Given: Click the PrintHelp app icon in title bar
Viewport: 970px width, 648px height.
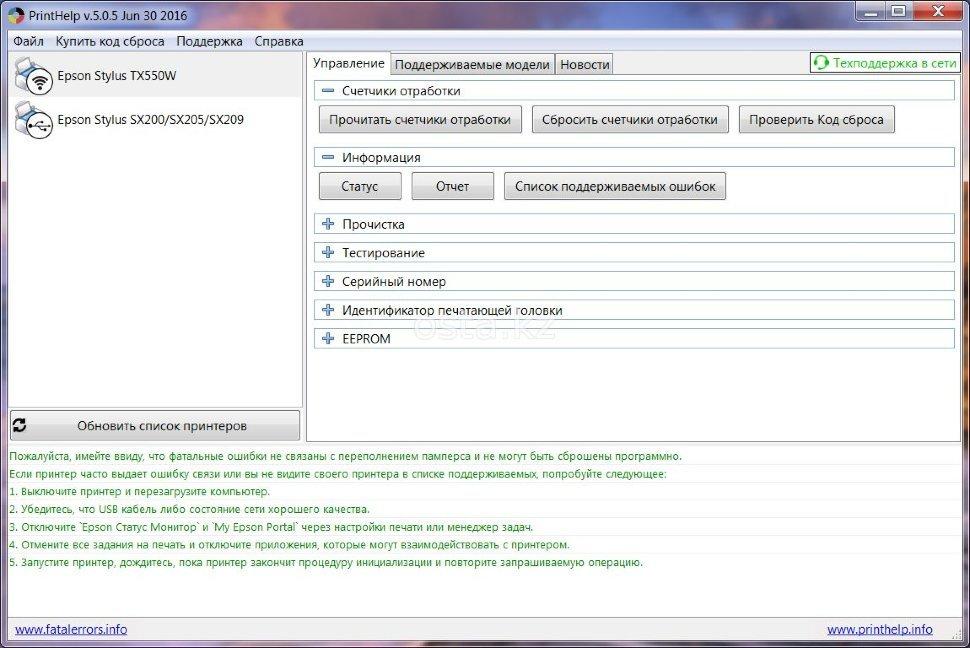Looking at the screenshot, I should (15, 16).
